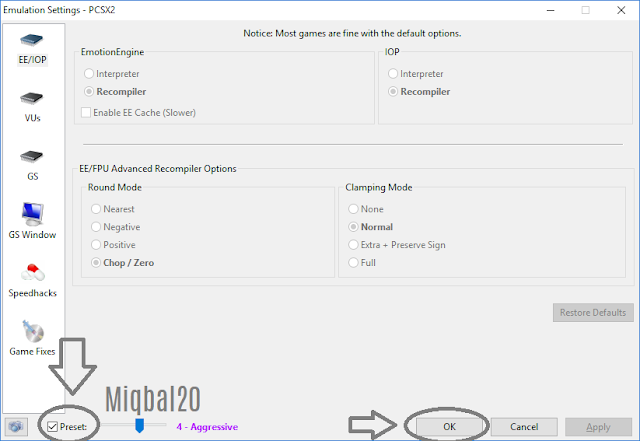
Task: Select EmotionEngine Recompiler radio button
Action: [89, 91]
